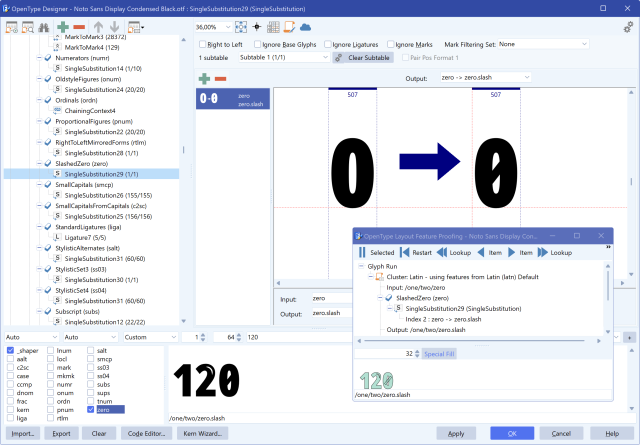The image size is (640, 445).
Task: Confirm with the OK button
Action: 512,434
